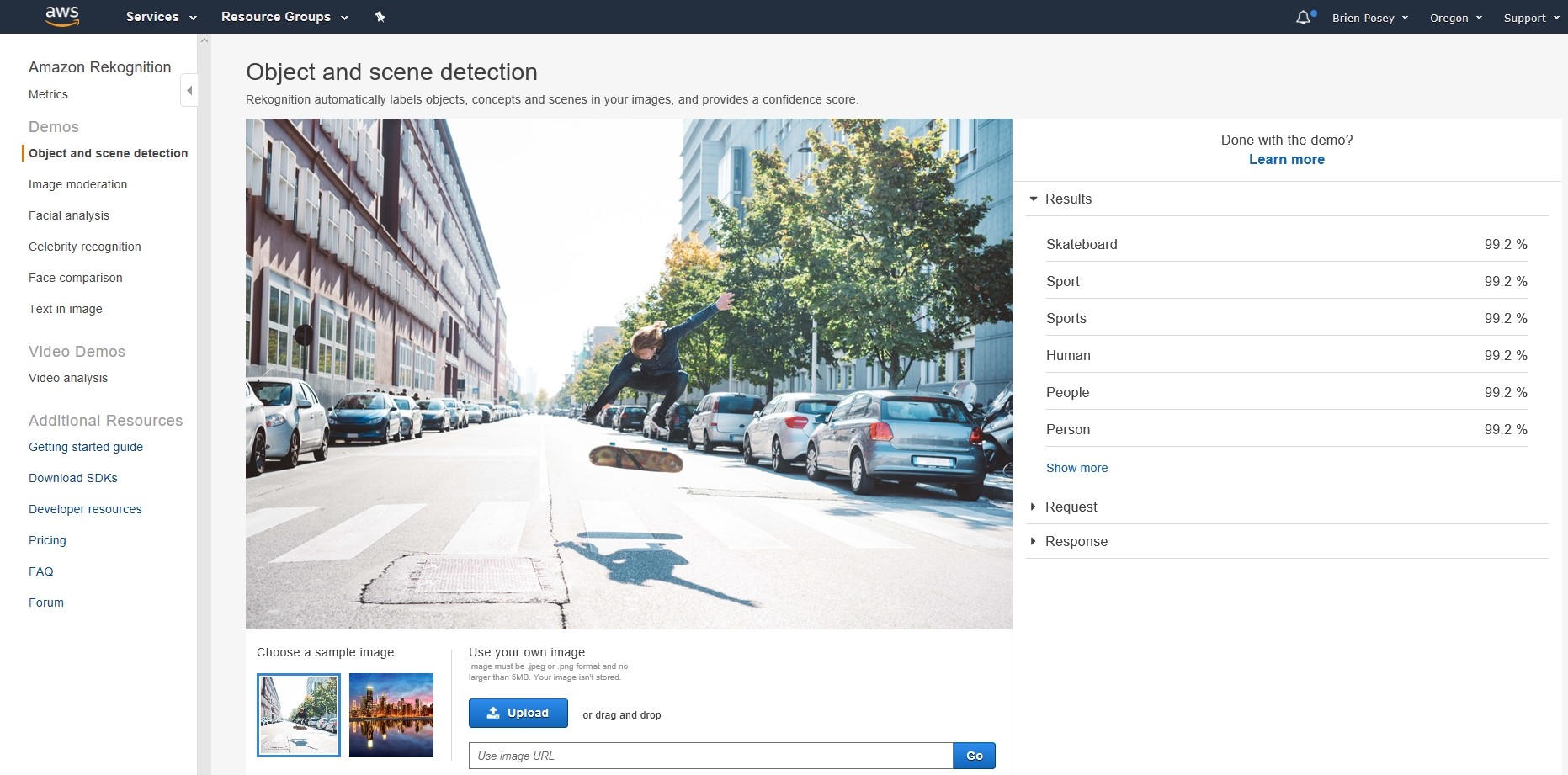Viewport: 1568px width, 775px height.
Task: Open the notifications bell
Action: click(1304, 16)
